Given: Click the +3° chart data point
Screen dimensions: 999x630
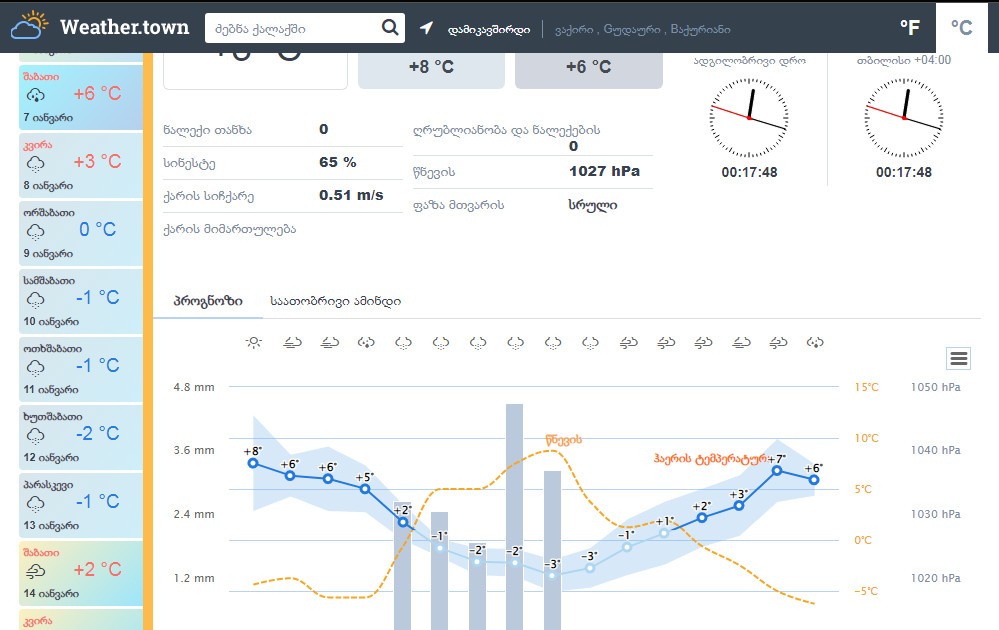Looking at the screenshot, I should click(x=739, y=505).
